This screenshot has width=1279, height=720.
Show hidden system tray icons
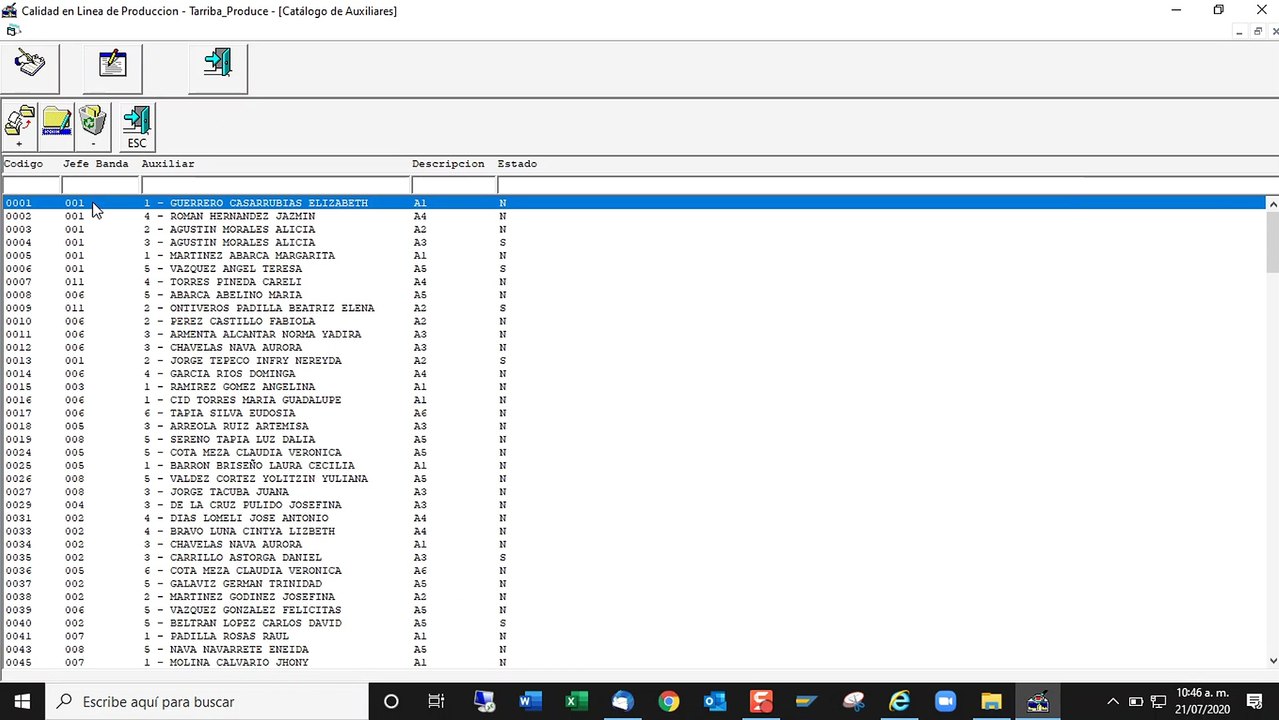1112,701
